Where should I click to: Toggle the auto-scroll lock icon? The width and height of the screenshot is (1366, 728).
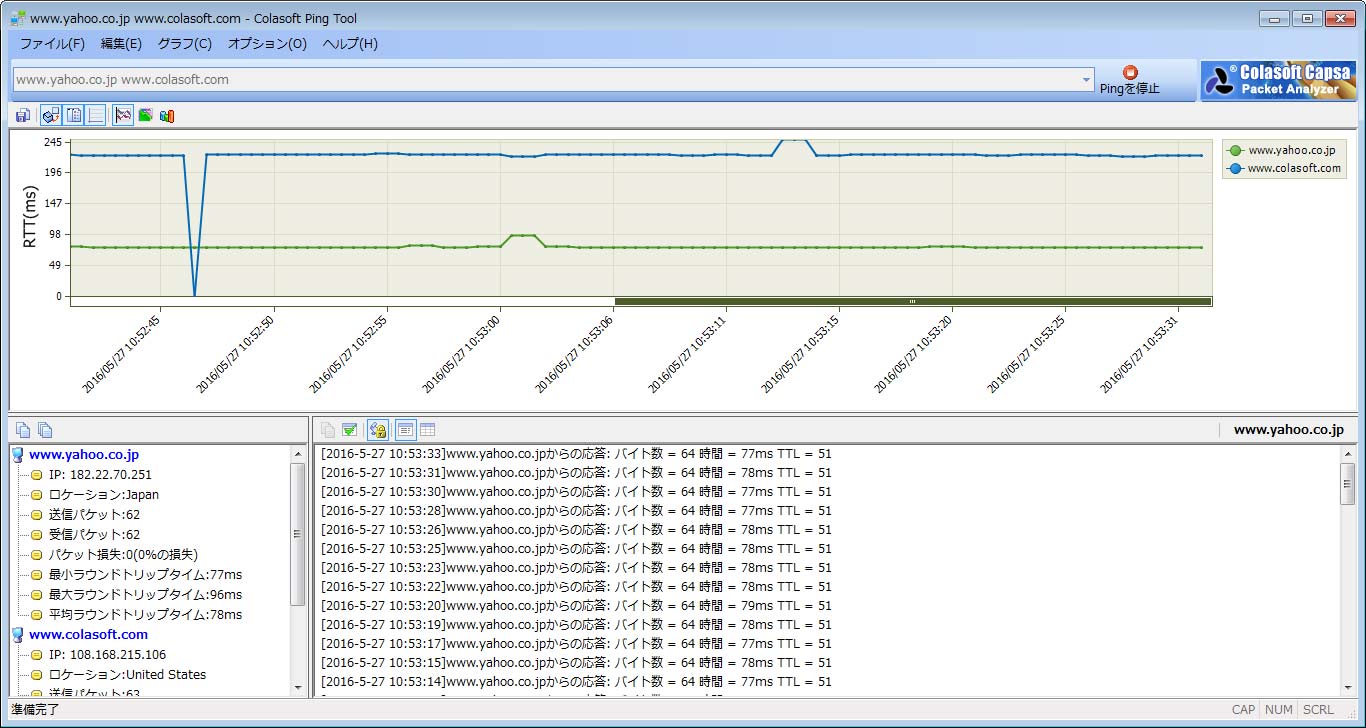(x=377, y=430)
